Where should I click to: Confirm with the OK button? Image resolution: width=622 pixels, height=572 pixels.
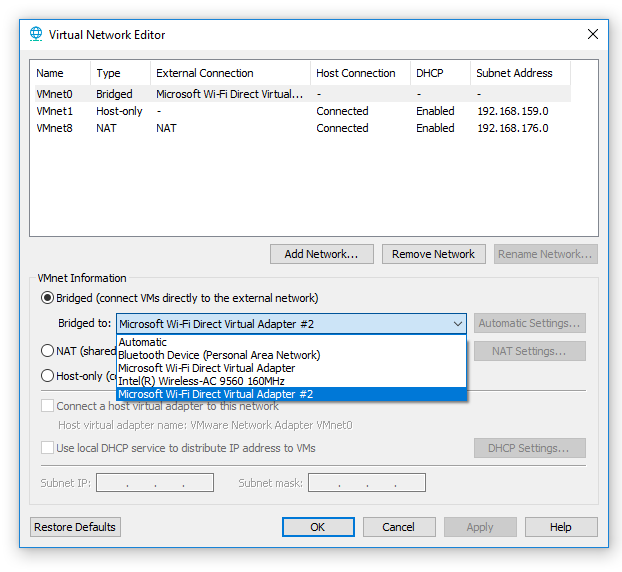pos(318,527)
